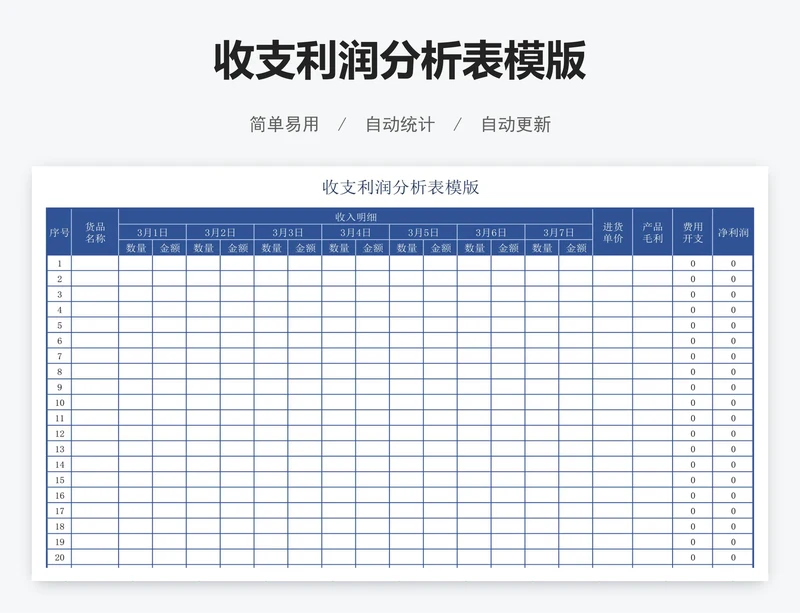Click empty 产品毛利 cell in row 3

click(653, 295)
